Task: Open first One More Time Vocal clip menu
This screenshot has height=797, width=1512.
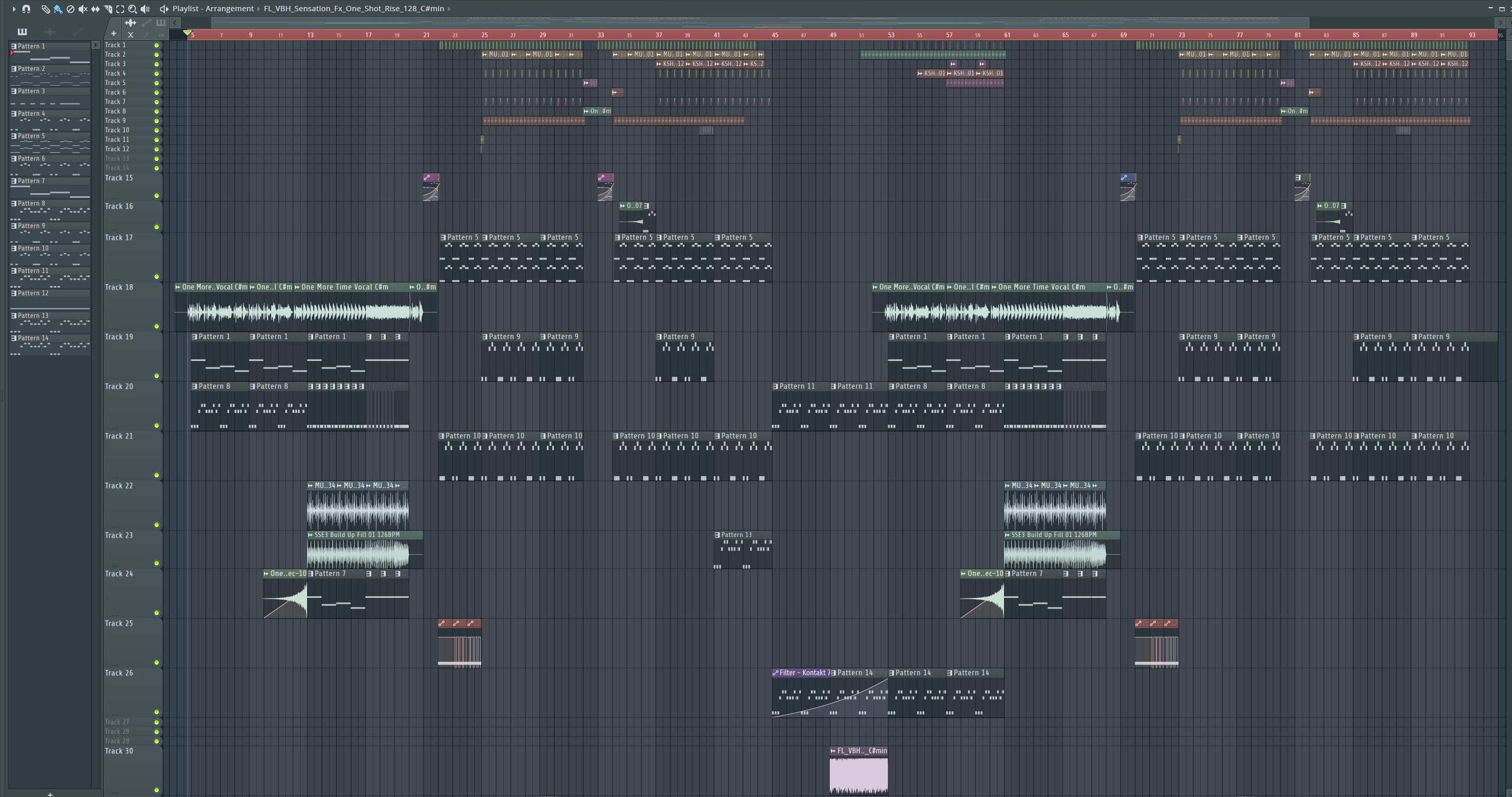Action: pos(178,287)
